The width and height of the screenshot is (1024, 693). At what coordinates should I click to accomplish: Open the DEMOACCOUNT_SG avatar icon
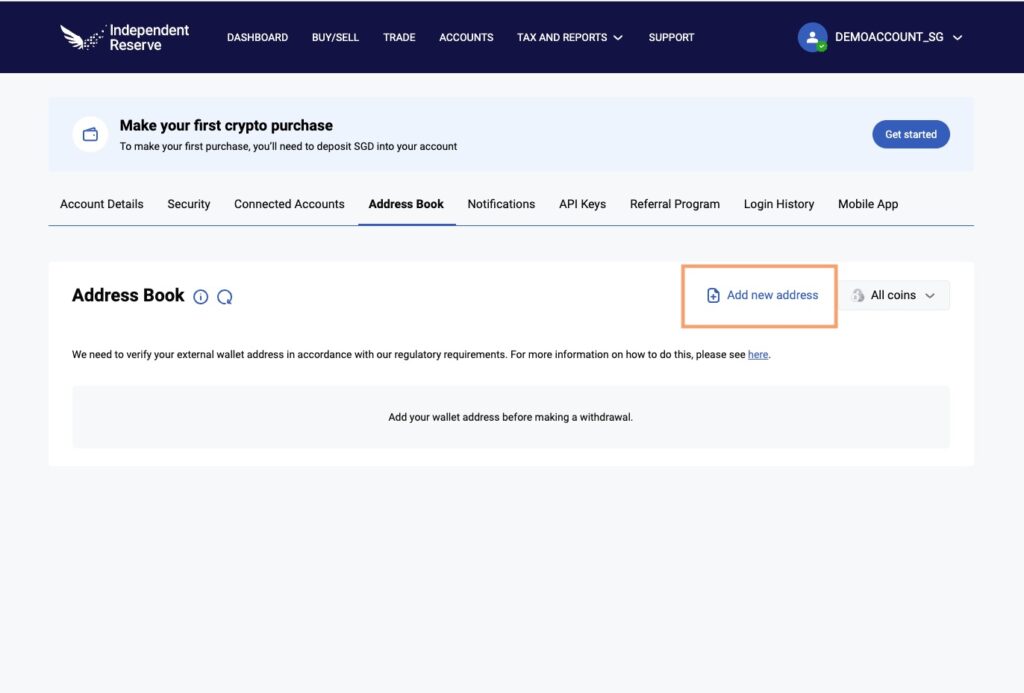[813, 37]
